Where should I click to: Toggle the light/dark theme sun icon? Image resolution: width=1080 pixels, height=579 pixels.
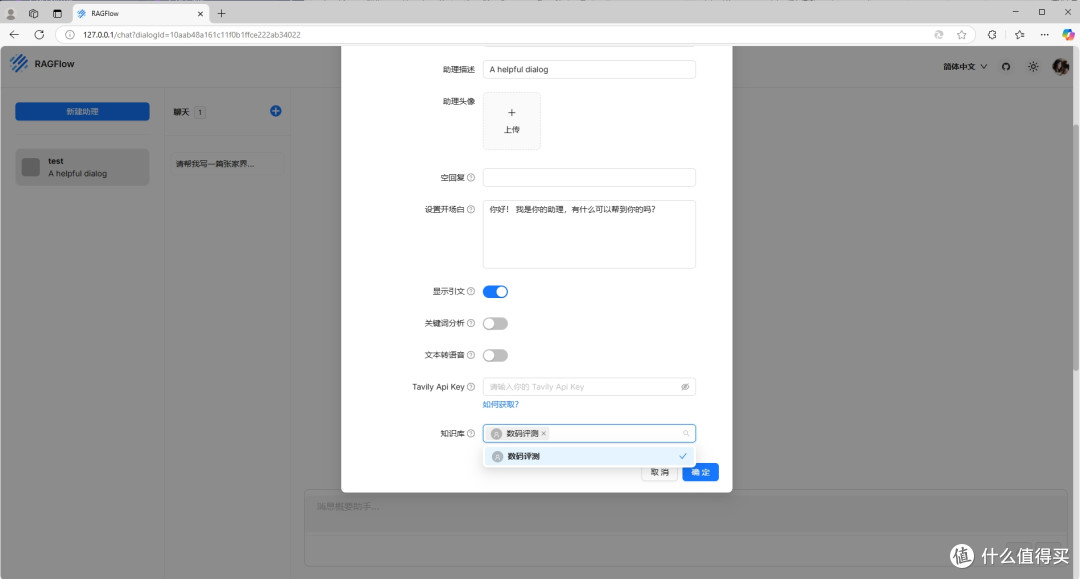pyautogui.click(x=1033, y=67)
